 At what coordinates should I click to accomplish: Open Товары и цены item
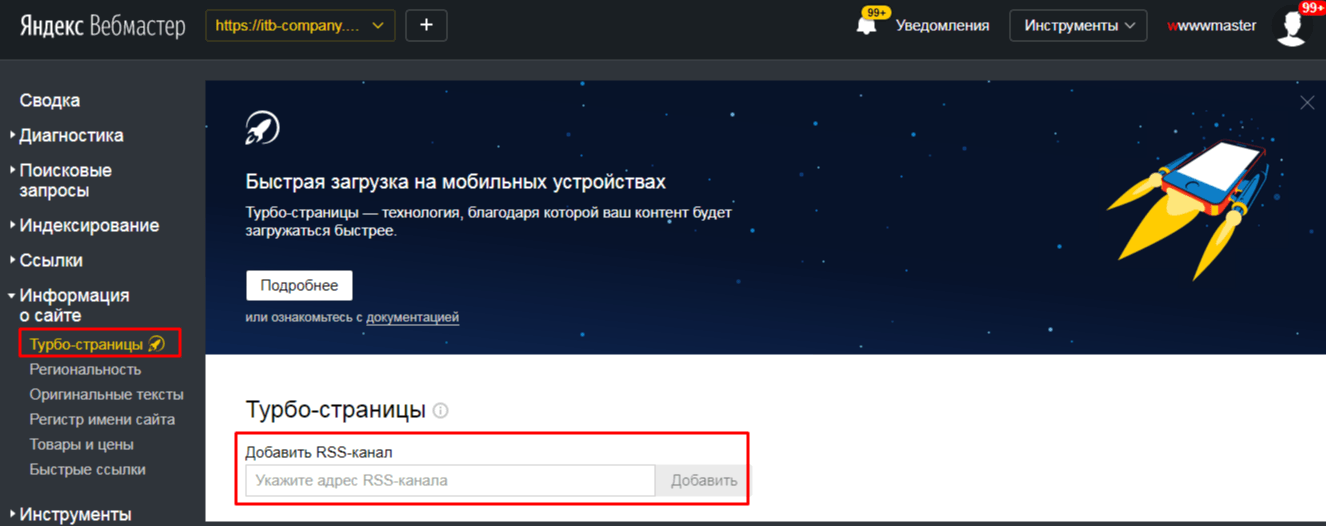pos(81,444)
